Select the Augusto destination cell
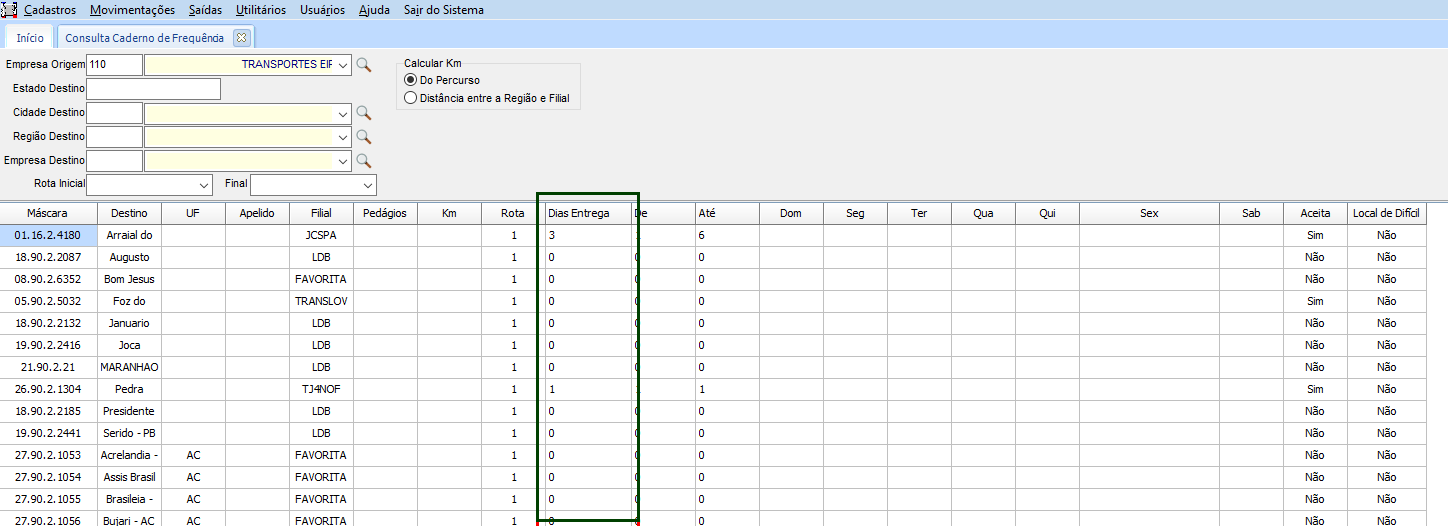The width and height of the screenshot is (1448, 526). point(129,257)
